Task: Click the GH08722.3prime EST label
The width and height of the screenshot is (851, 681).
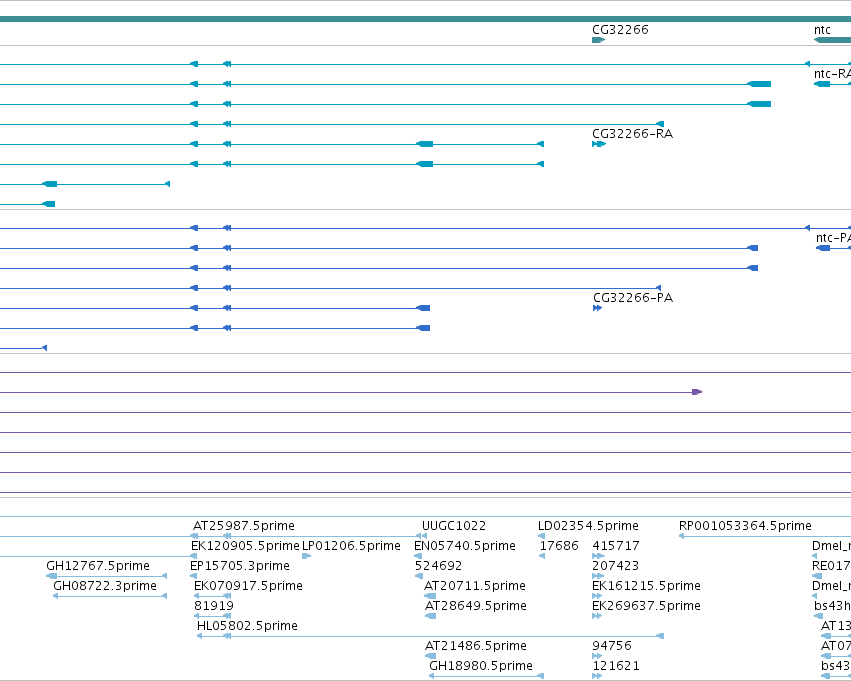Action: [105, 585]
